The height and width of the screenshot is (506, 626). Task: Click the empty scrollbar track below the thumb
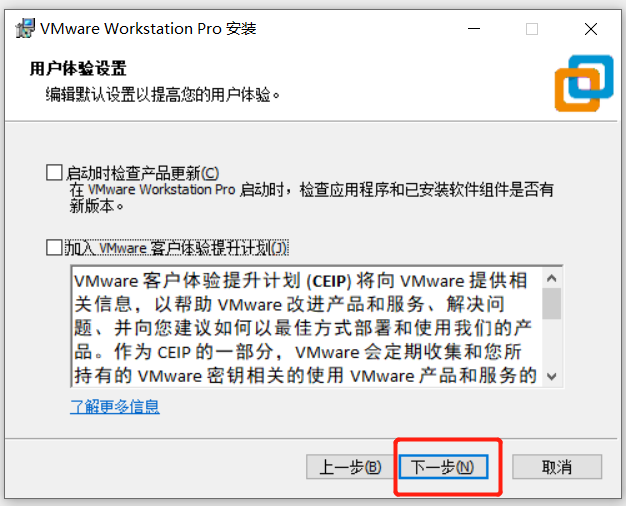(552, 343)
